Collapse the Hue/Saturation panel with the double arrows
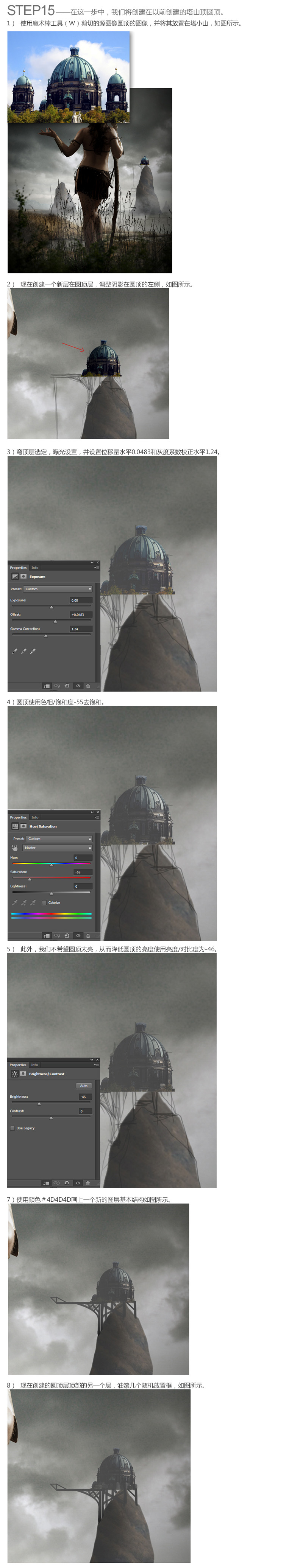This screenshot has height=1568, width=303. [x=92, y=813]
